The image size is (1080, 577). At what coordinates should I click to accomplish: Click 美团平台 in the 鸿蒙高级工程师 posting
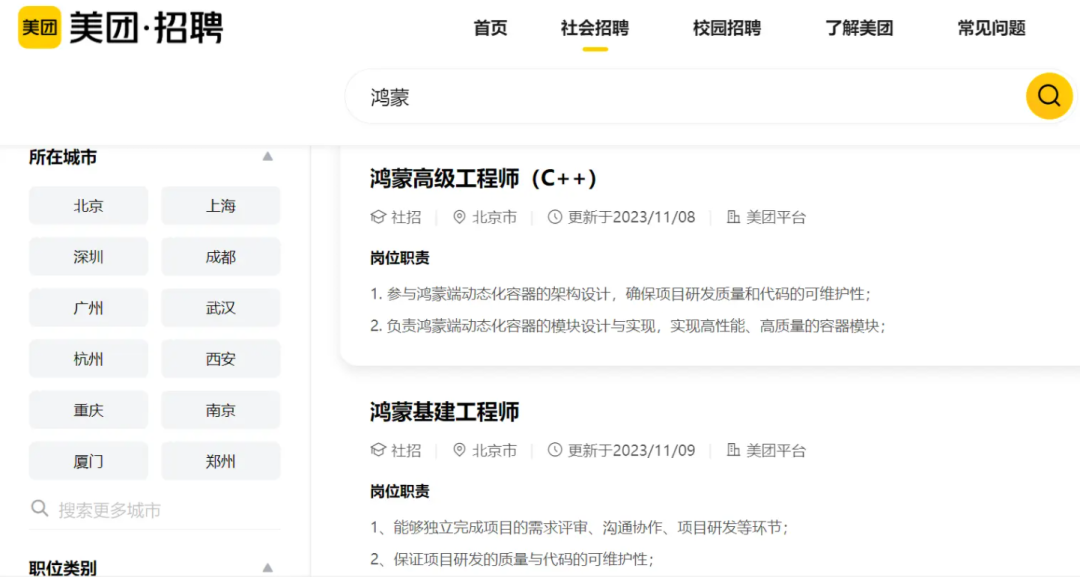(x=776, y=217)
